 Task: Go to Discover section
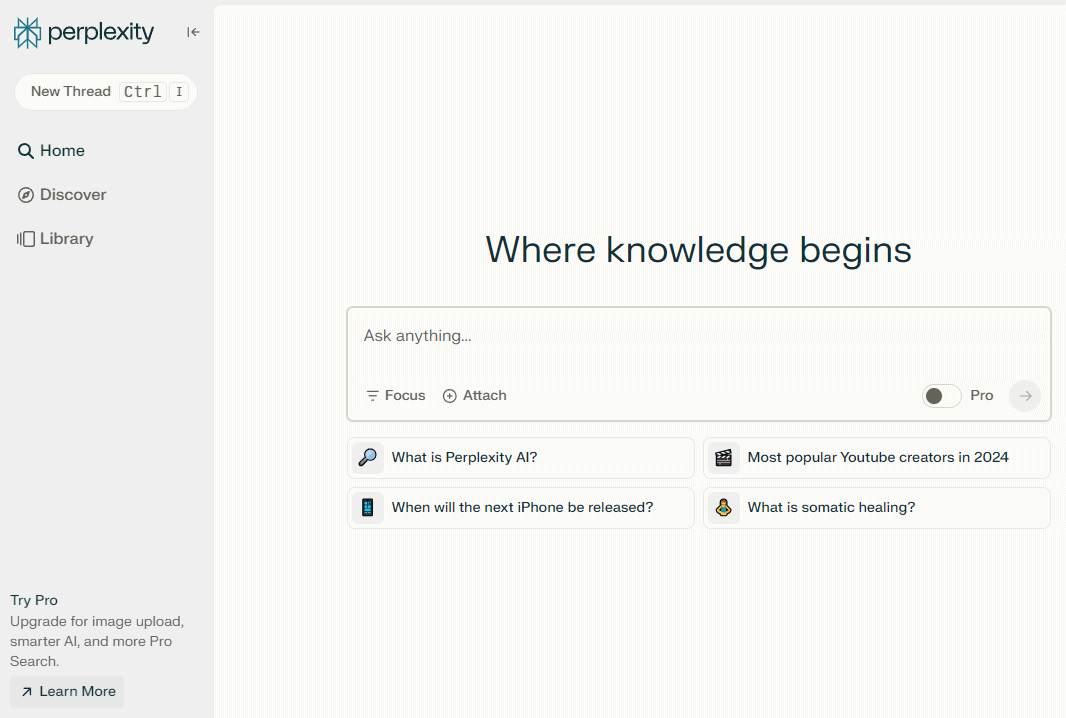point(62,195)
